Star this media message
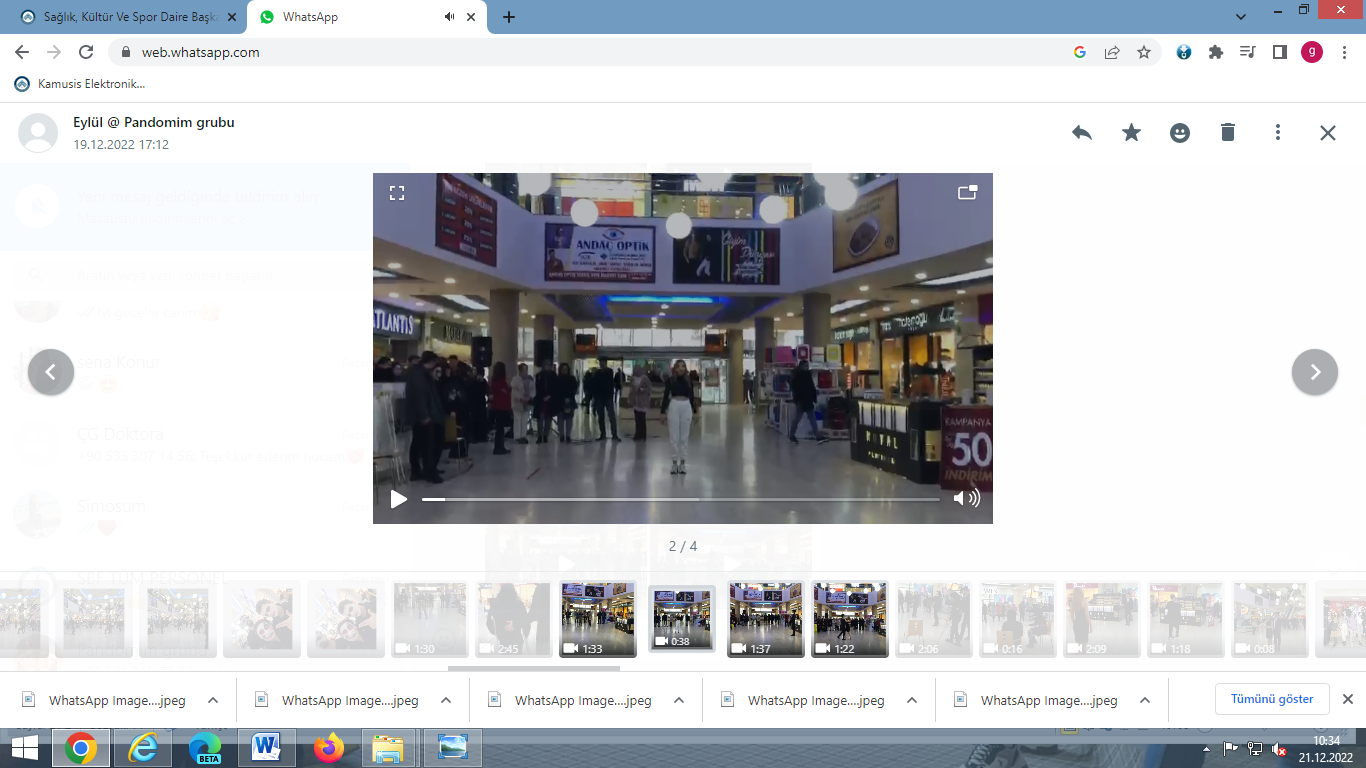 coord(1131,133)
